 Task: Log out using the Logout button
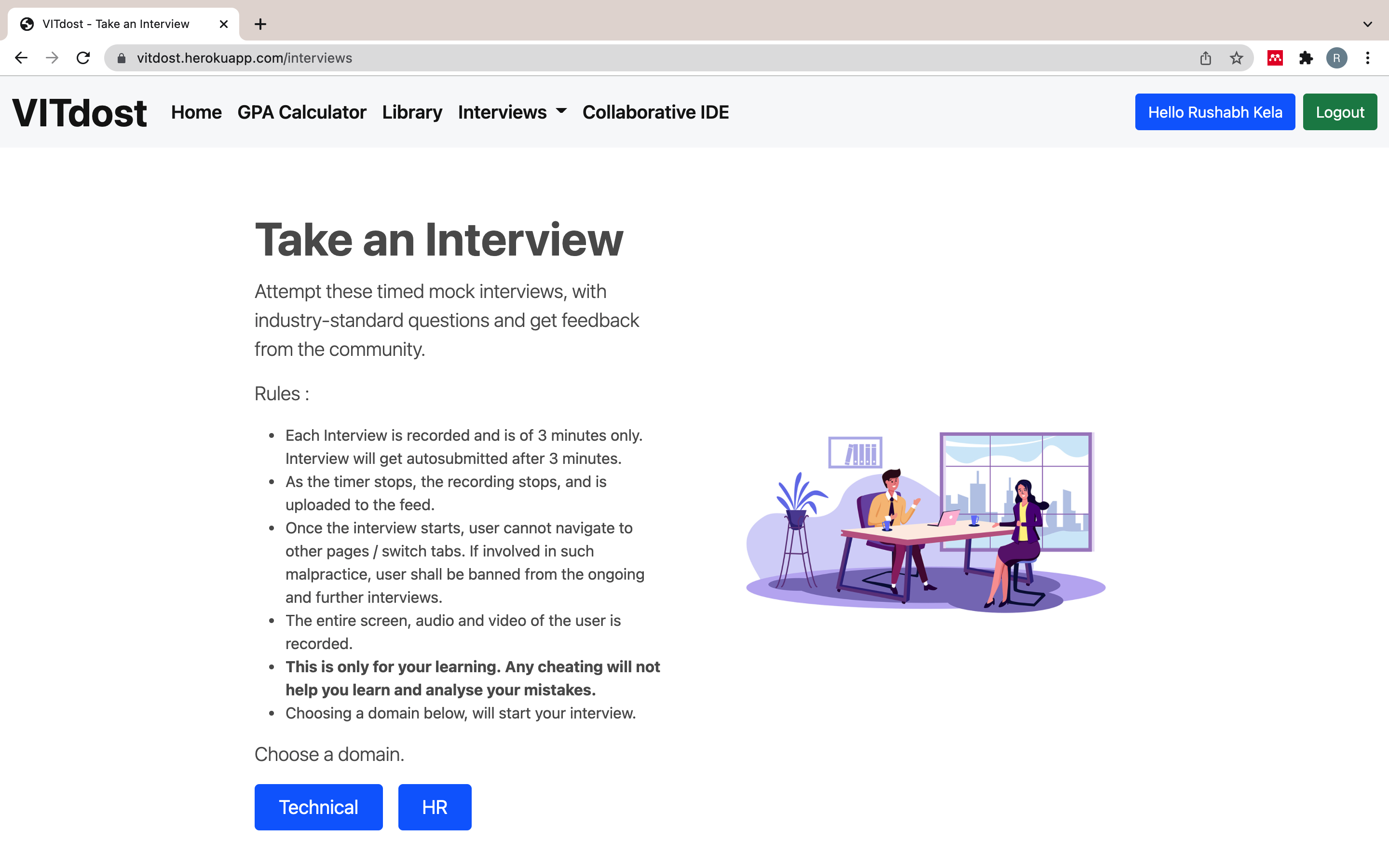coord(1340,112)
